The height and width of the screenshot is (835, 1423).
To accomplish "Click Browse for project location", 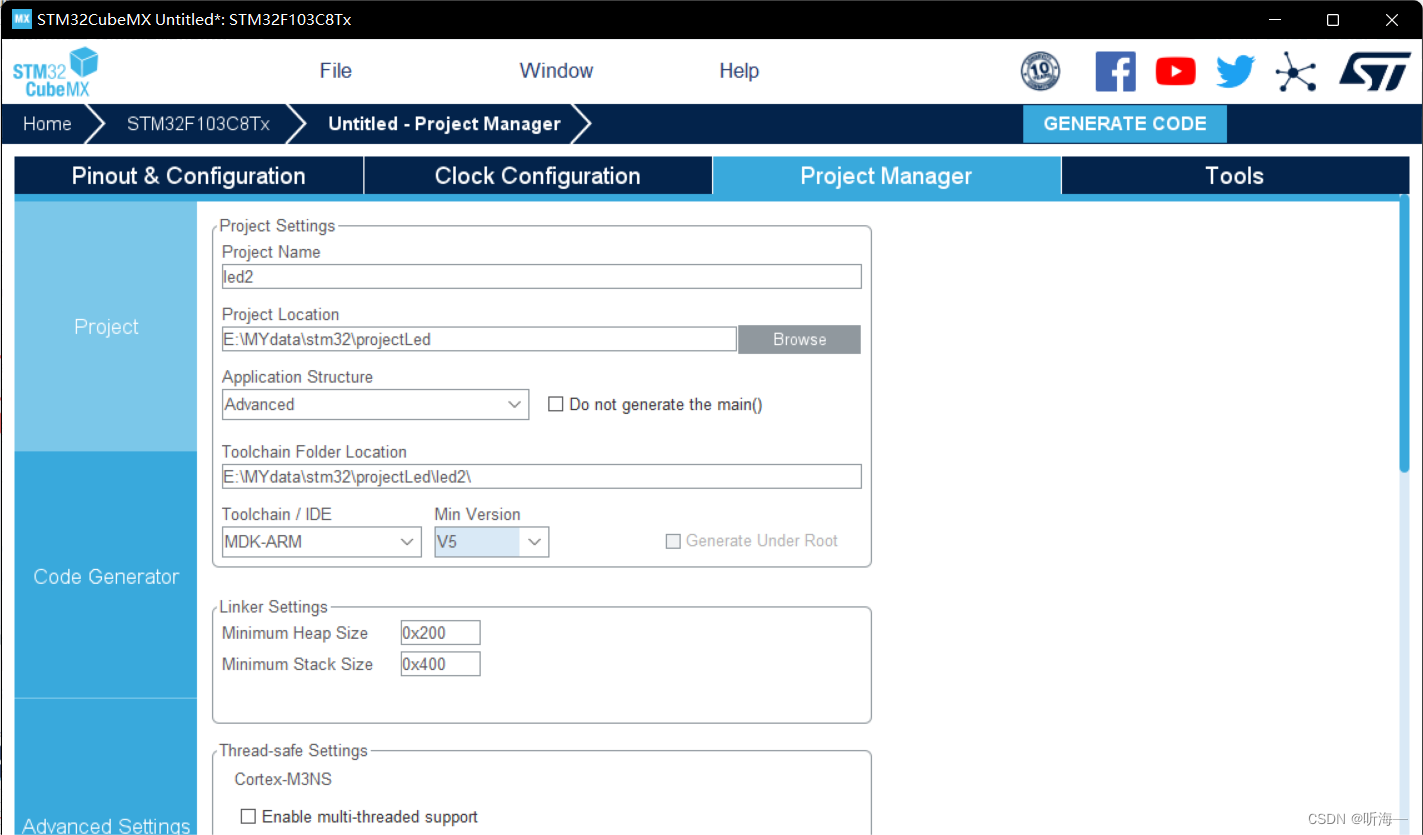I will pyautogui.click(x=799, y=339).
